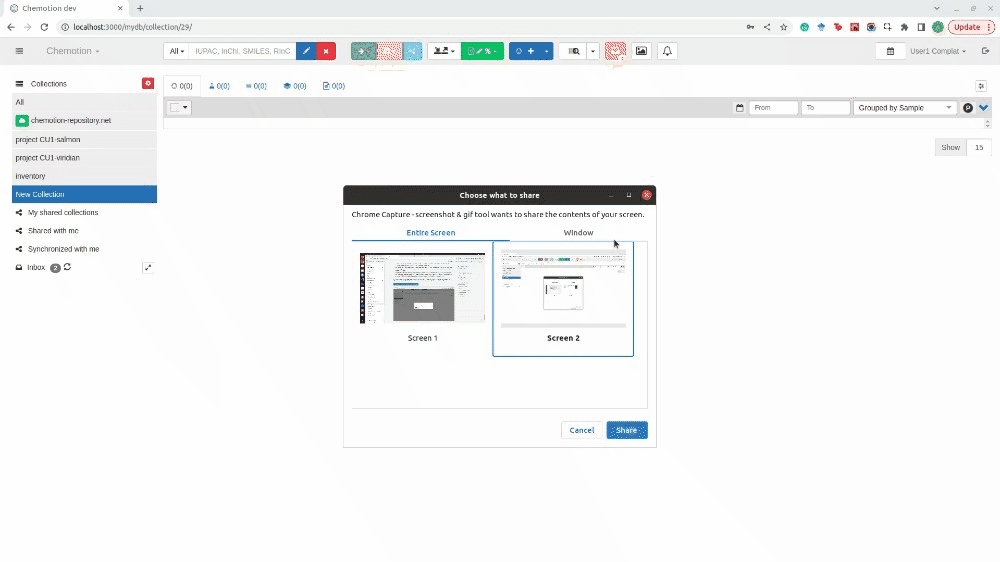Expand sidebar using the resize arrows icon

tap(148, 268)
